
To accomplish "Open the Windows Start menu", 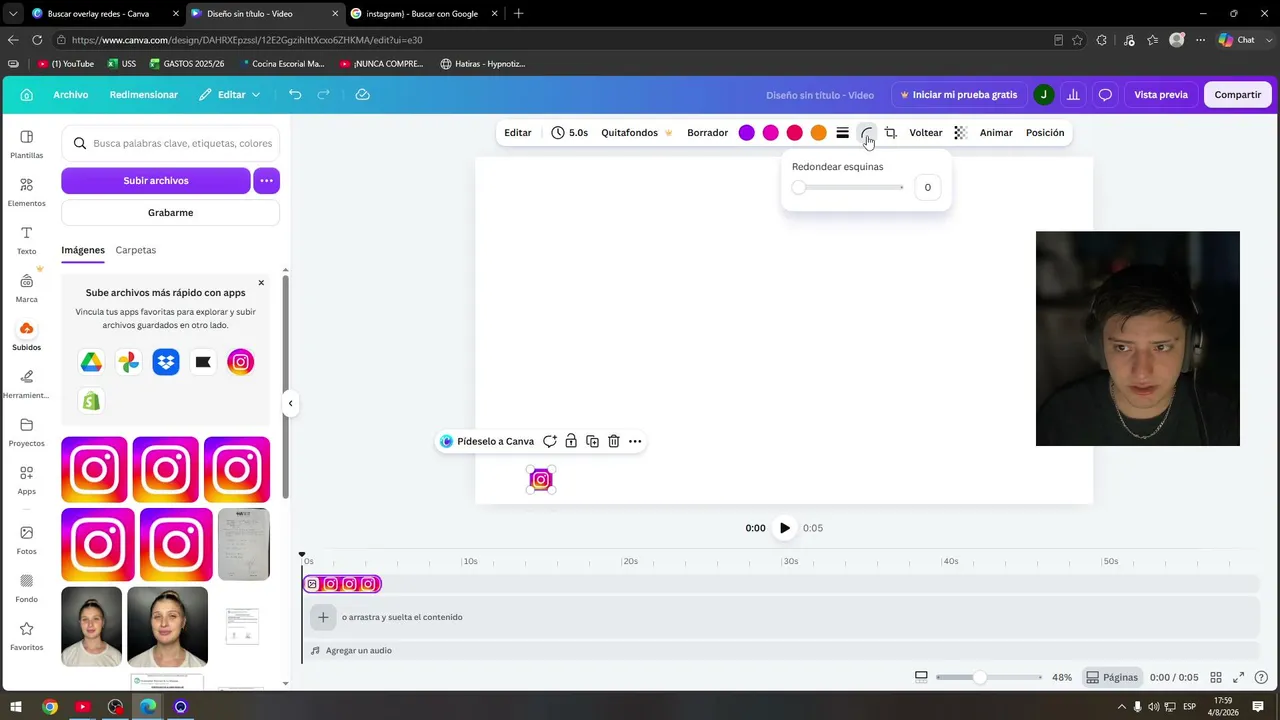I will (x=16, y=707).
